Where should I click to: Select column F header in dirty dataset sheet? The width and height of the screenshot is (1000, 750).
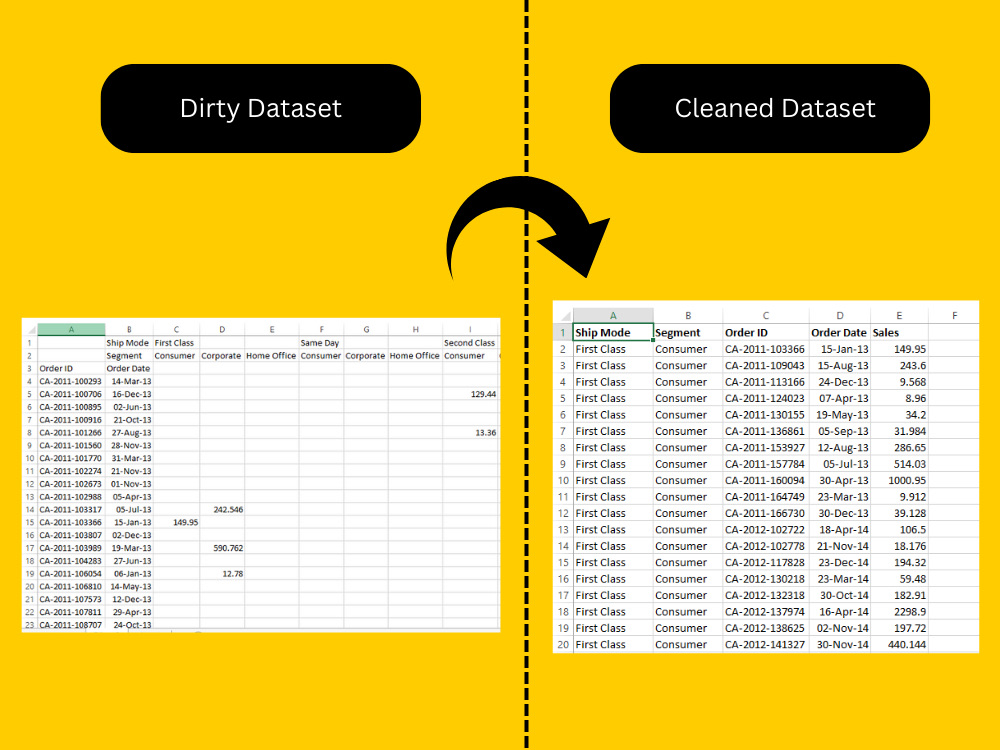pos(321,330)
